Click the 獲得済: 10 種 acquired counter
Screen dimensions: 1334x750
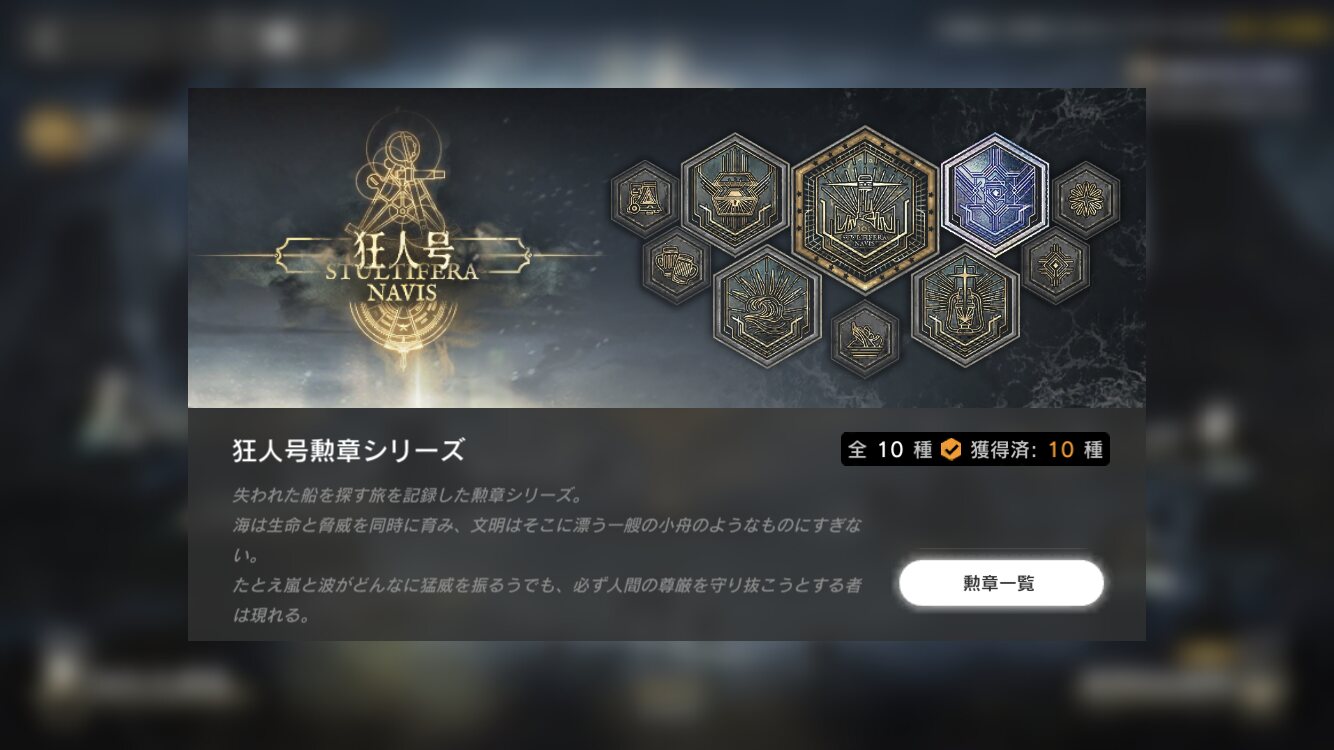click(x=1036, y=450)
